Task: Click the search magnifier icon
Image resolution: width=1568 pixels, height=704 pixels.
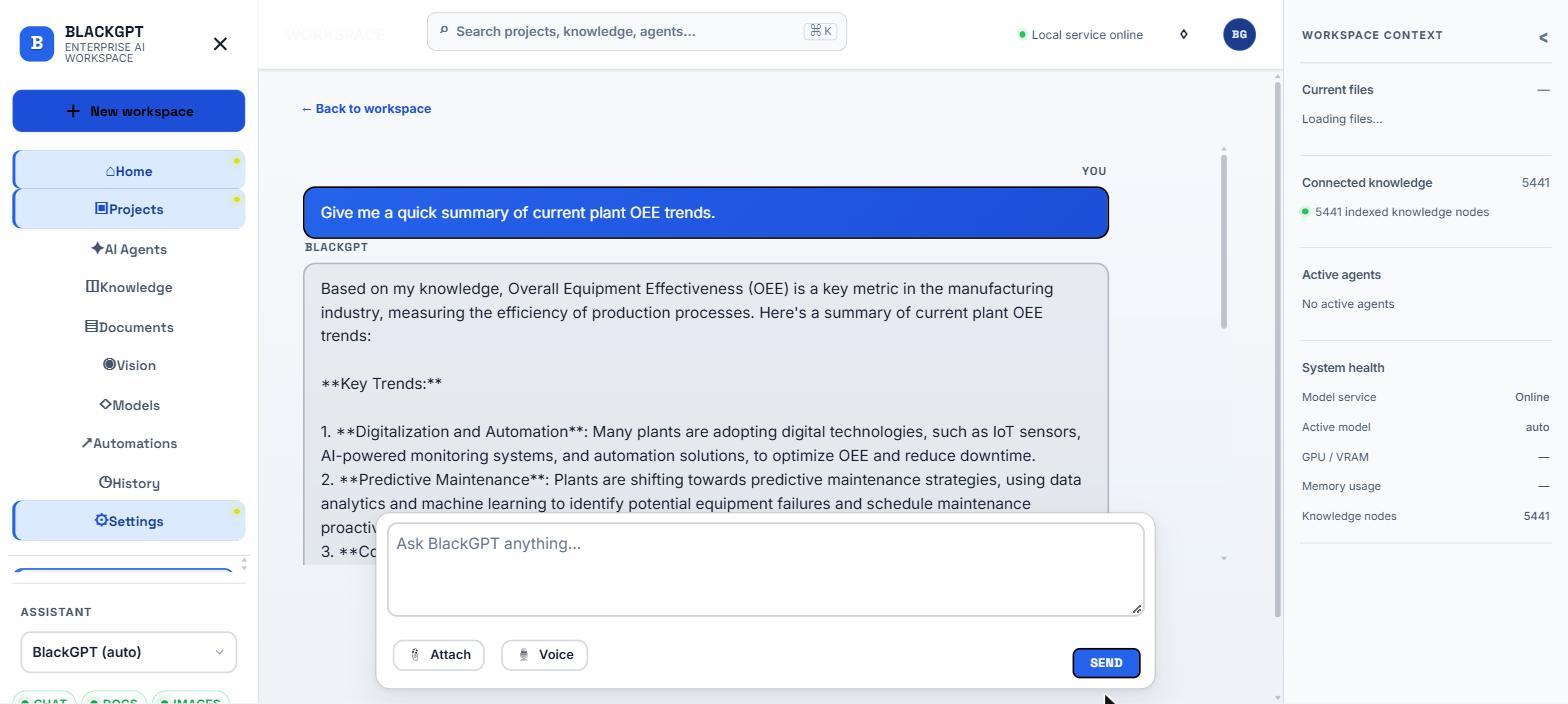Action: point(444,31)
